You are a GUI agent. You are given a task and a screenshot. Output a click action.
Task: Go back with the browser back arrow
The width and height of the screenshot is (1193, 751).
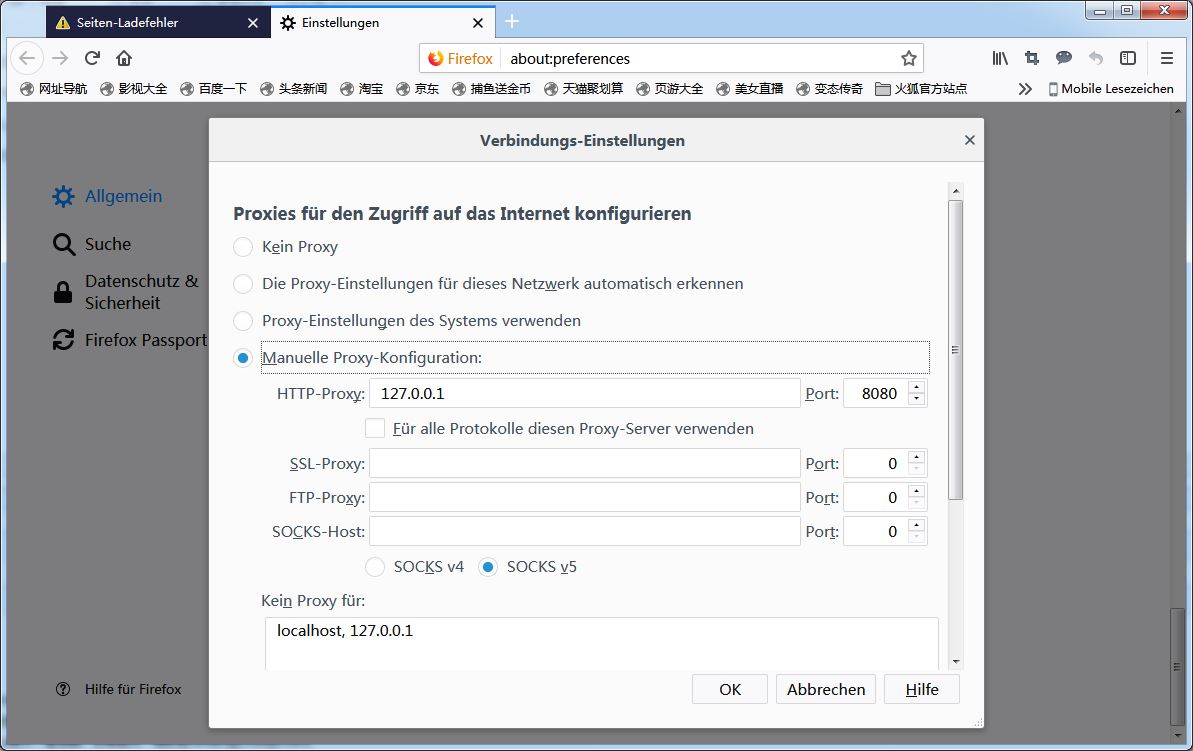(x=27, y=58)
